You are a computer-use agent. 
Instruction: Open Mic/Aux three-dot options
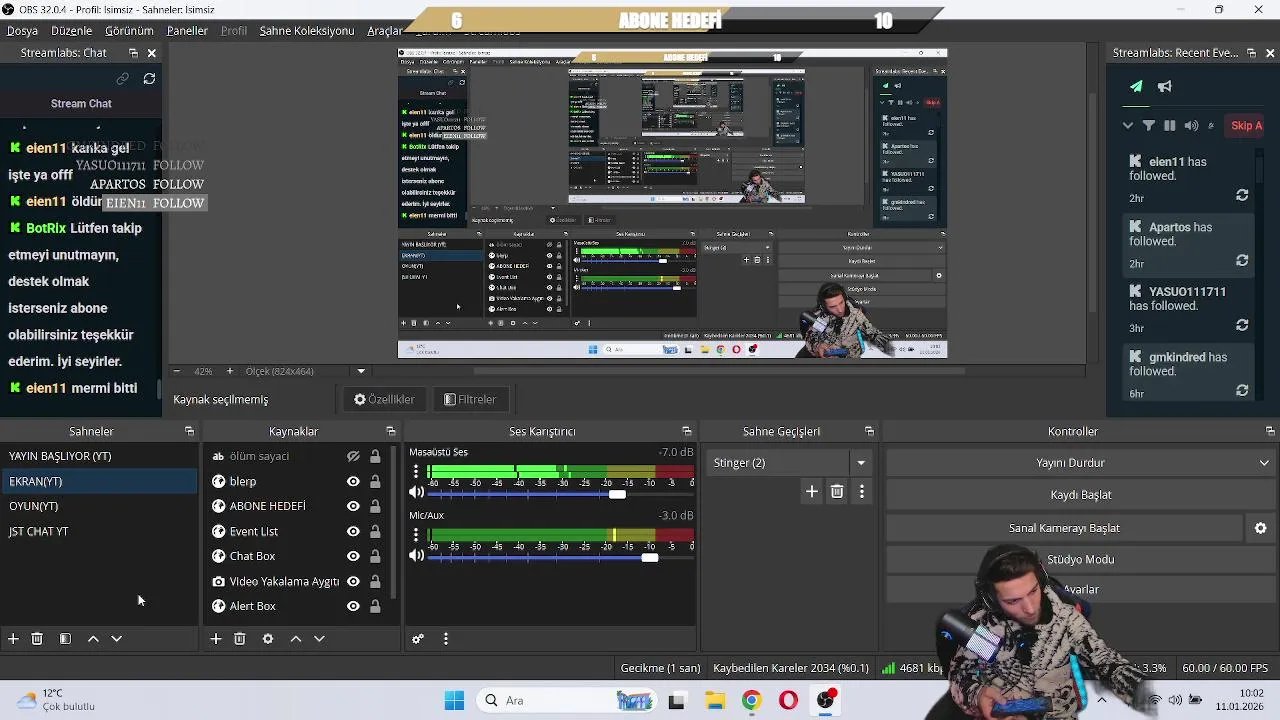click(416, 535)
